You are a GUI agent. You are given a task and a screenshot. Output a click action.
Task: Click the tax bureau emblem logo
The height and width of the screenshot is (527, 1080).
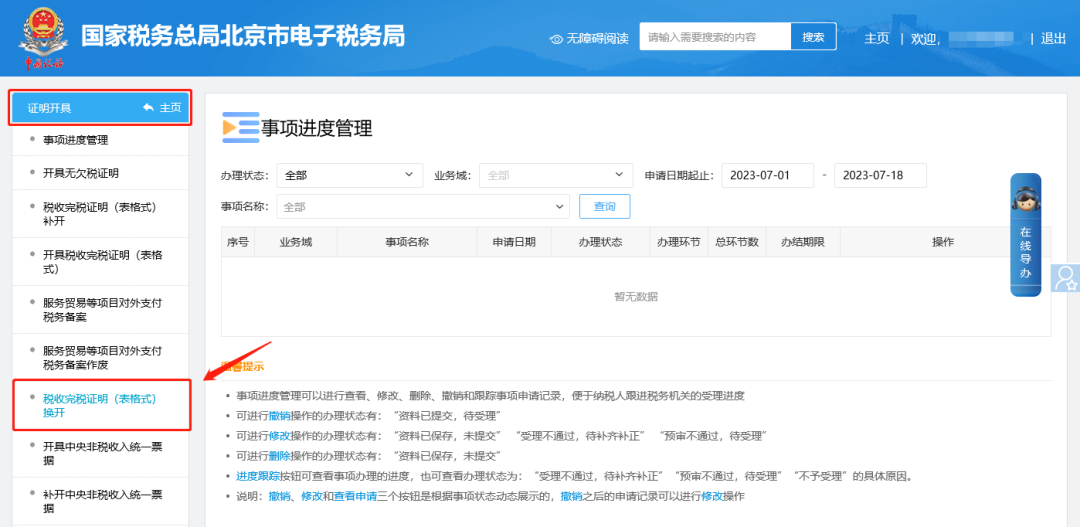pyautogui.click(x=42, y=36)
